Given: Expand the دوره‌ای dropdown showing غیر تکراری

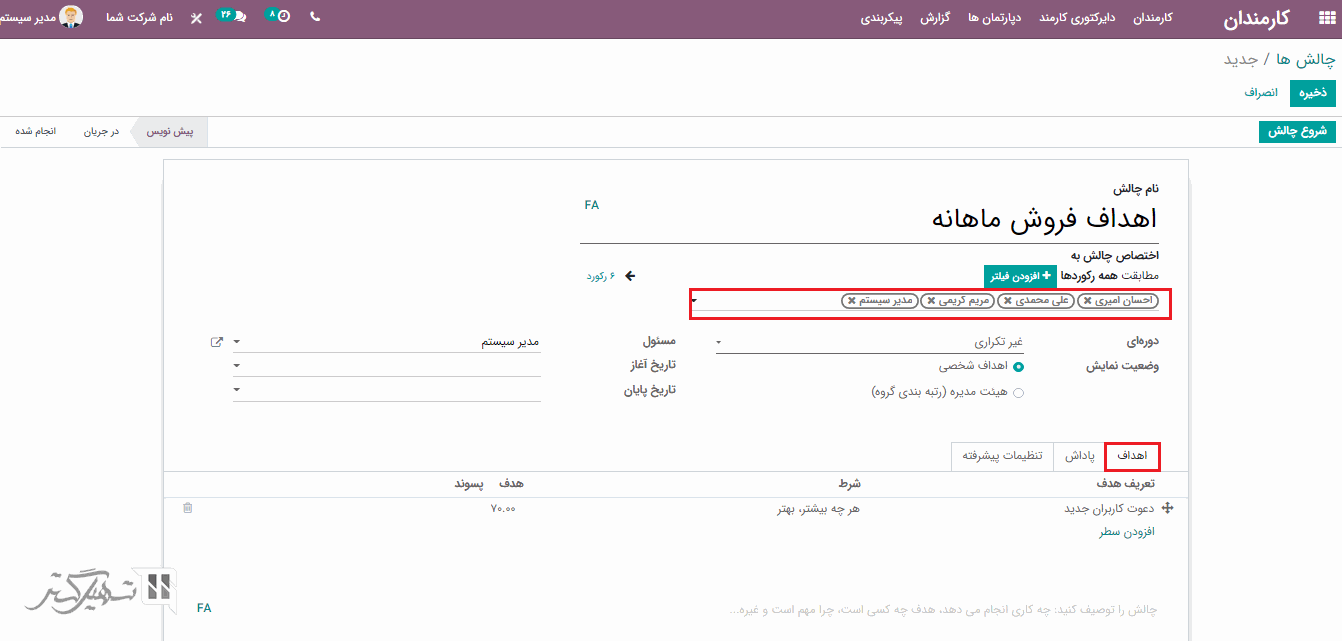Looking at the screenshot, I should coord(869,342).
